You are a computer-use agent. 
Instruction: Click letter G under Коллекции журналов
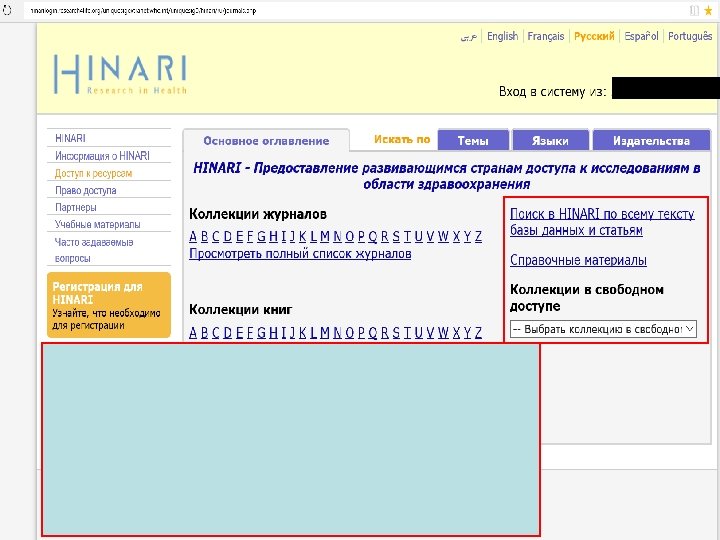click(261, 236)
